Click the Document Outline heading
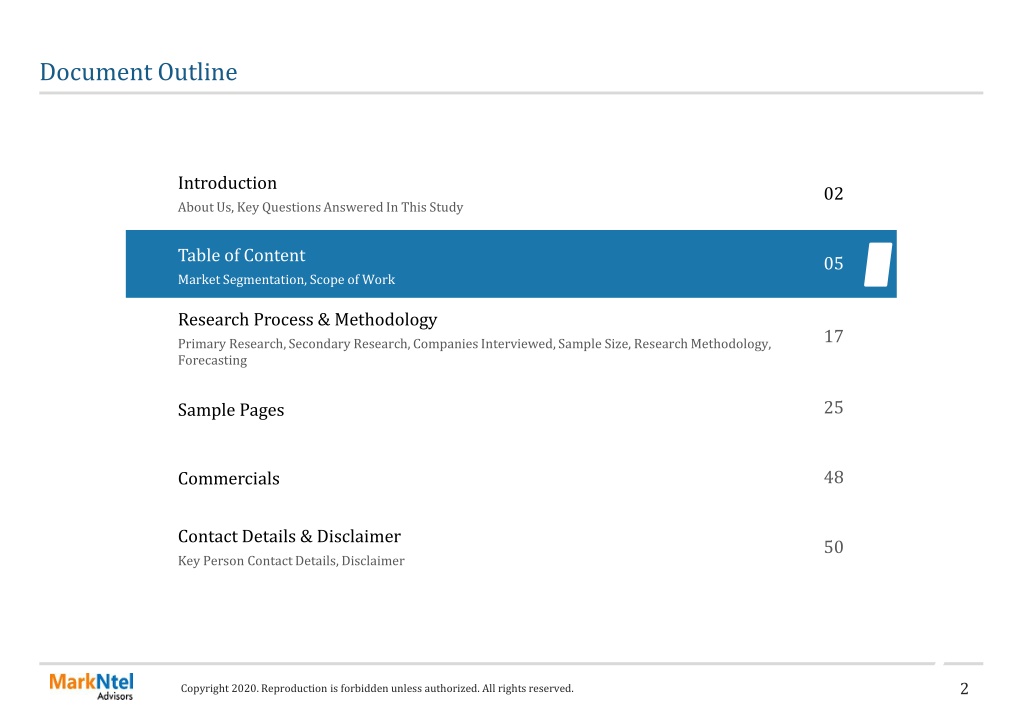1023x708 pixels. 138,72
